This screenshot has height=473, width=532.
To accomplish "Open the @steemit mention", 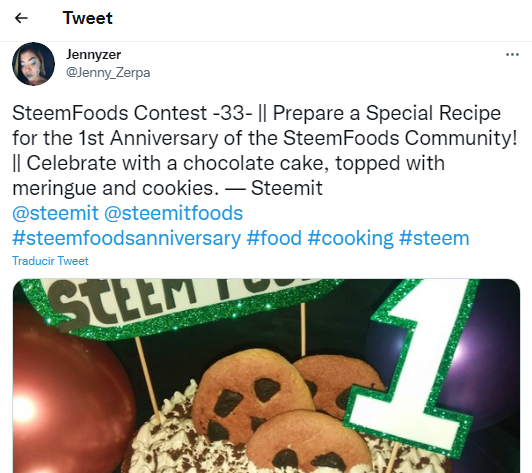I will coord(55,213).
